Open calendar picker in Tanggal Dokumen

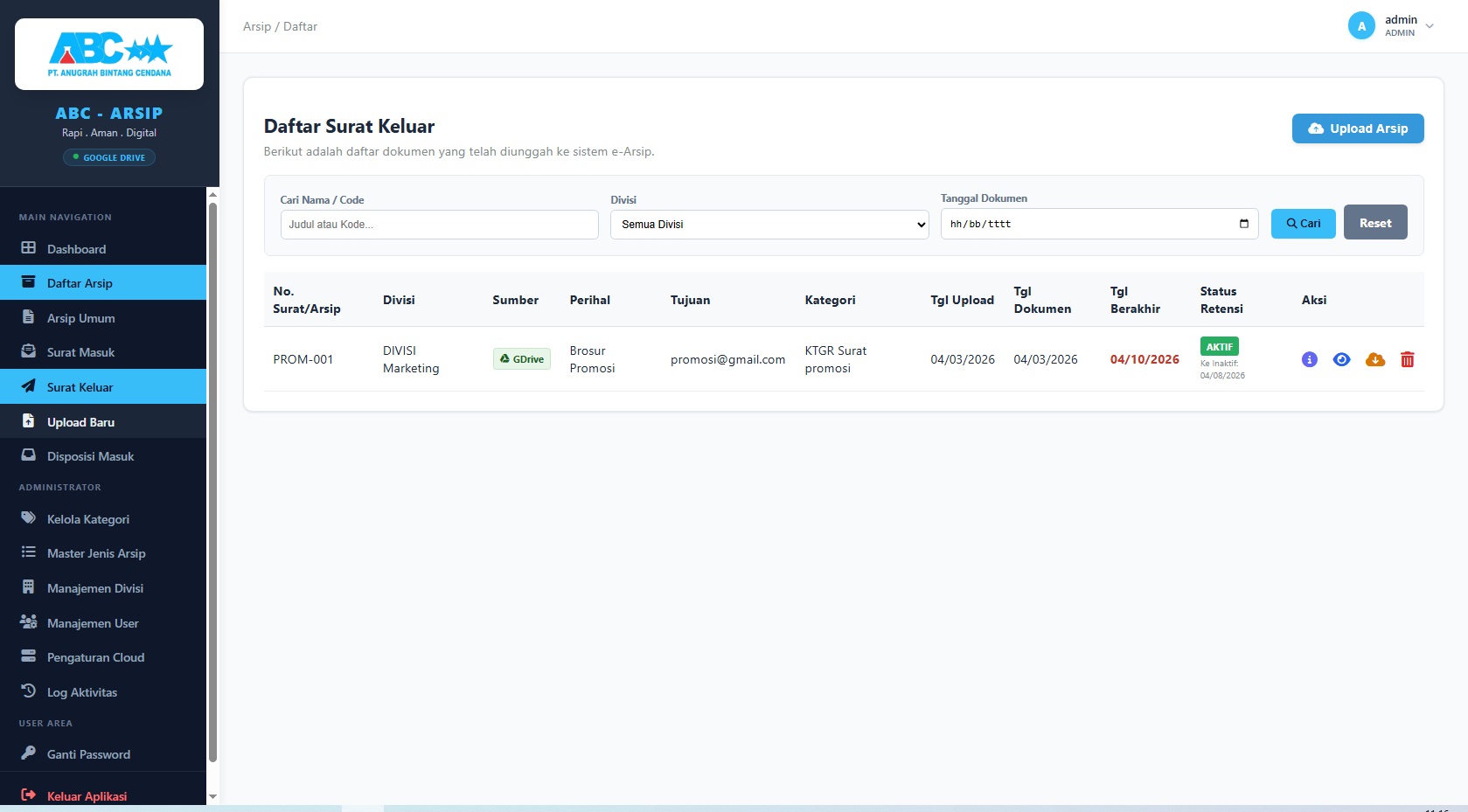[1243, 224]
